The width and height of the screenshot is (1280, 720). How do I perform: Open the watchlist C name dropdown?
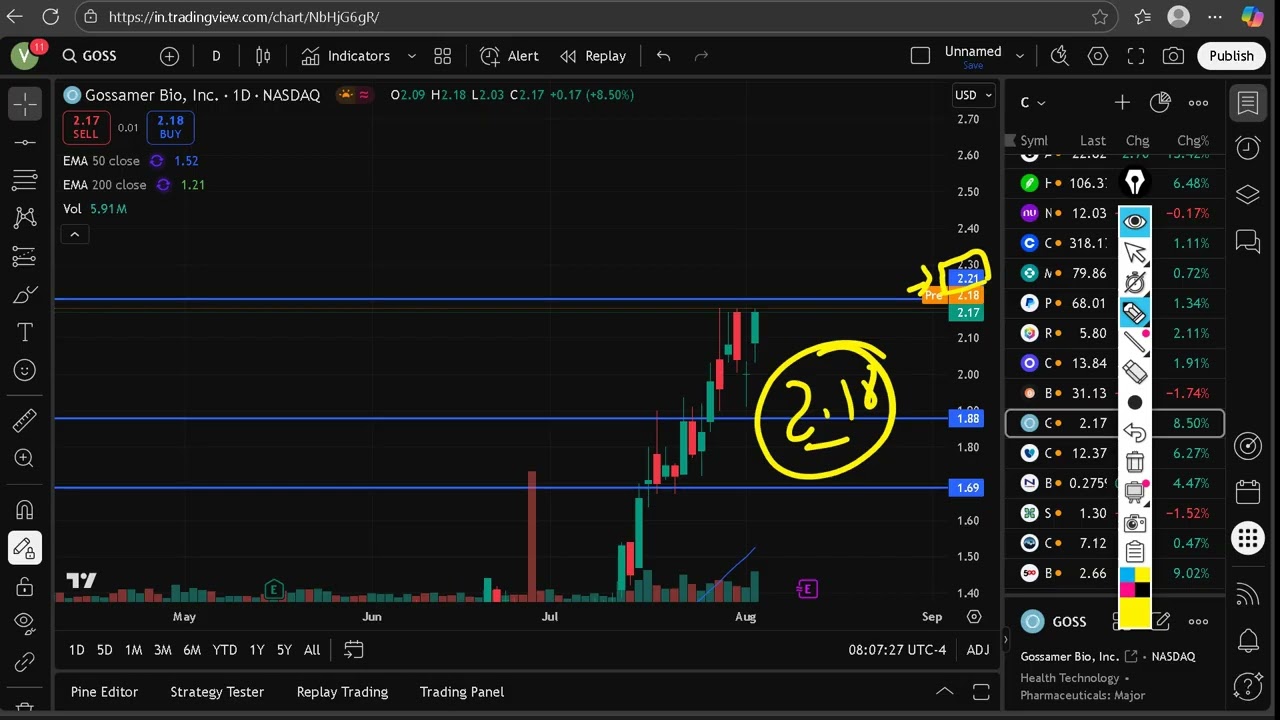click(1033, 103)
